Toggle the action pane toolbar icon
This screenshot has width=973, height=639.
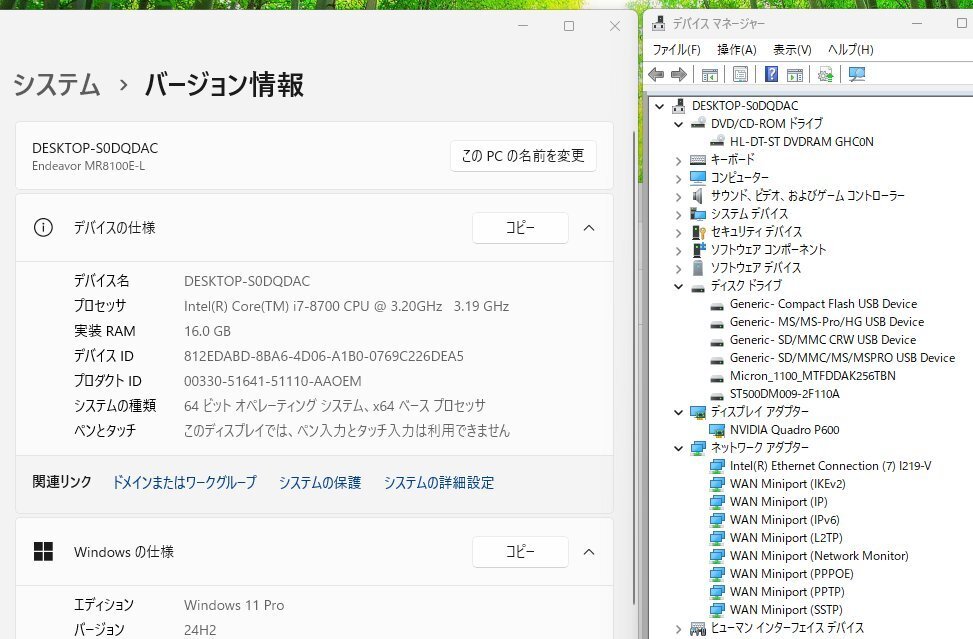coord(795,74)
